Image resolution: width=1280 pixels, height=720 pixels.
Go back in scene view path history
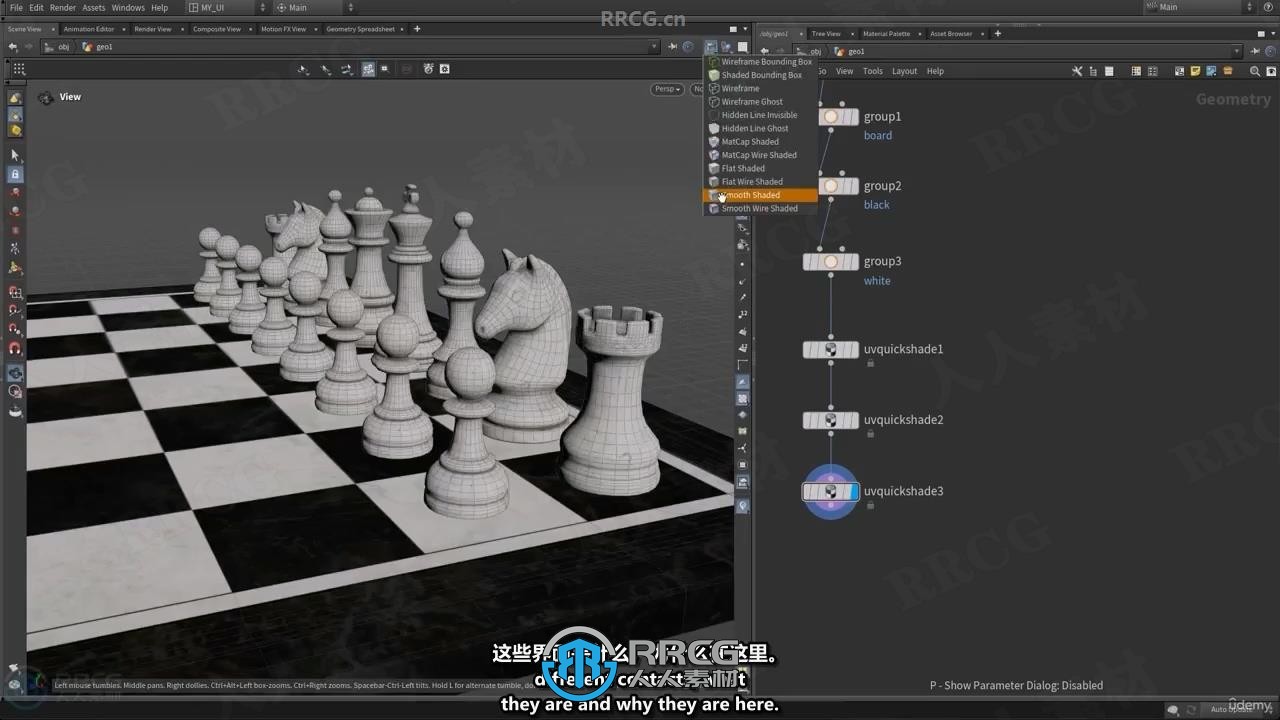pyautogui.click(x=12, y=47)
